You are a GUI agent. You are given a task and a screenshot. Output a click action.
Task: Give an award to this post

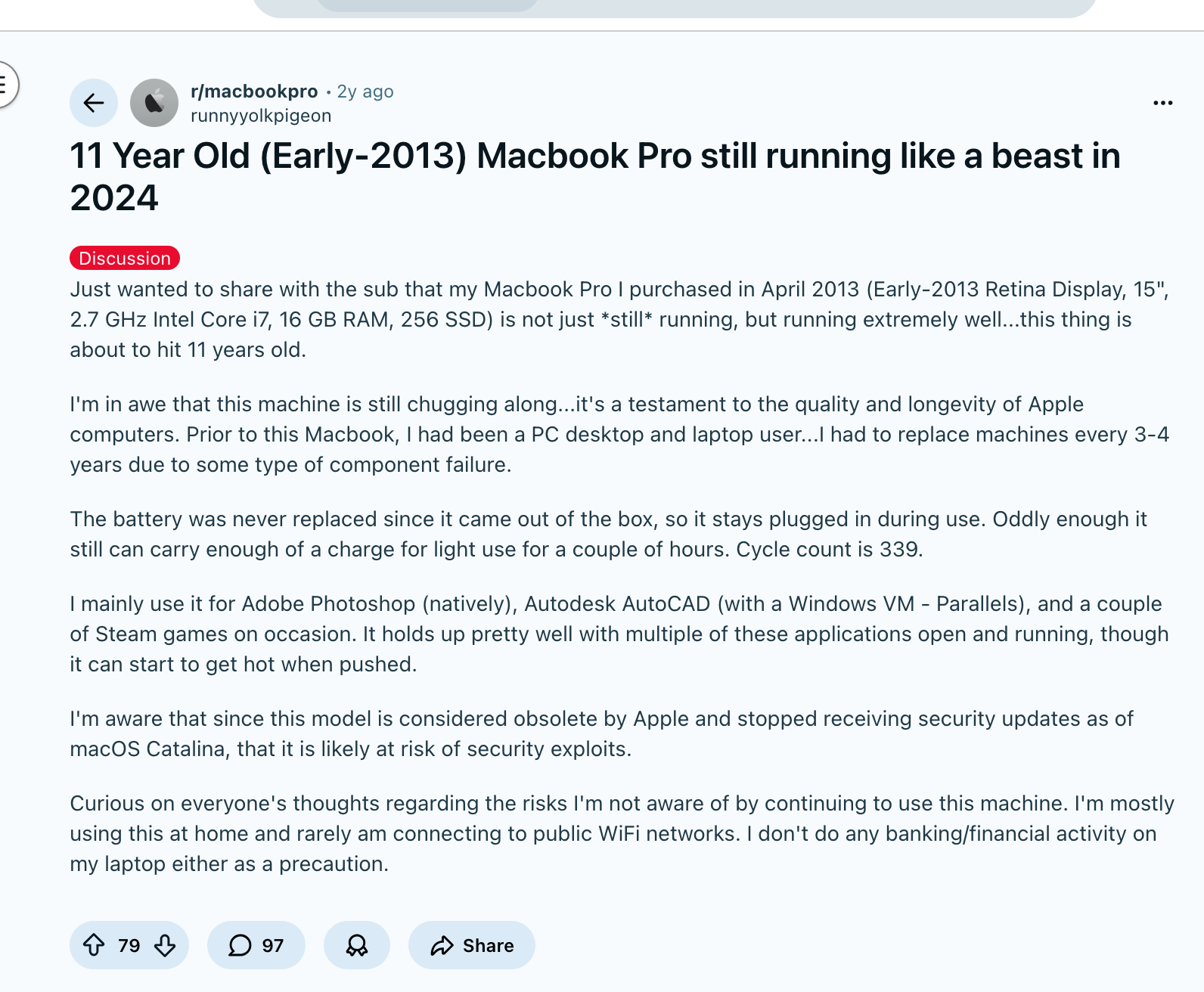(357, 945)
